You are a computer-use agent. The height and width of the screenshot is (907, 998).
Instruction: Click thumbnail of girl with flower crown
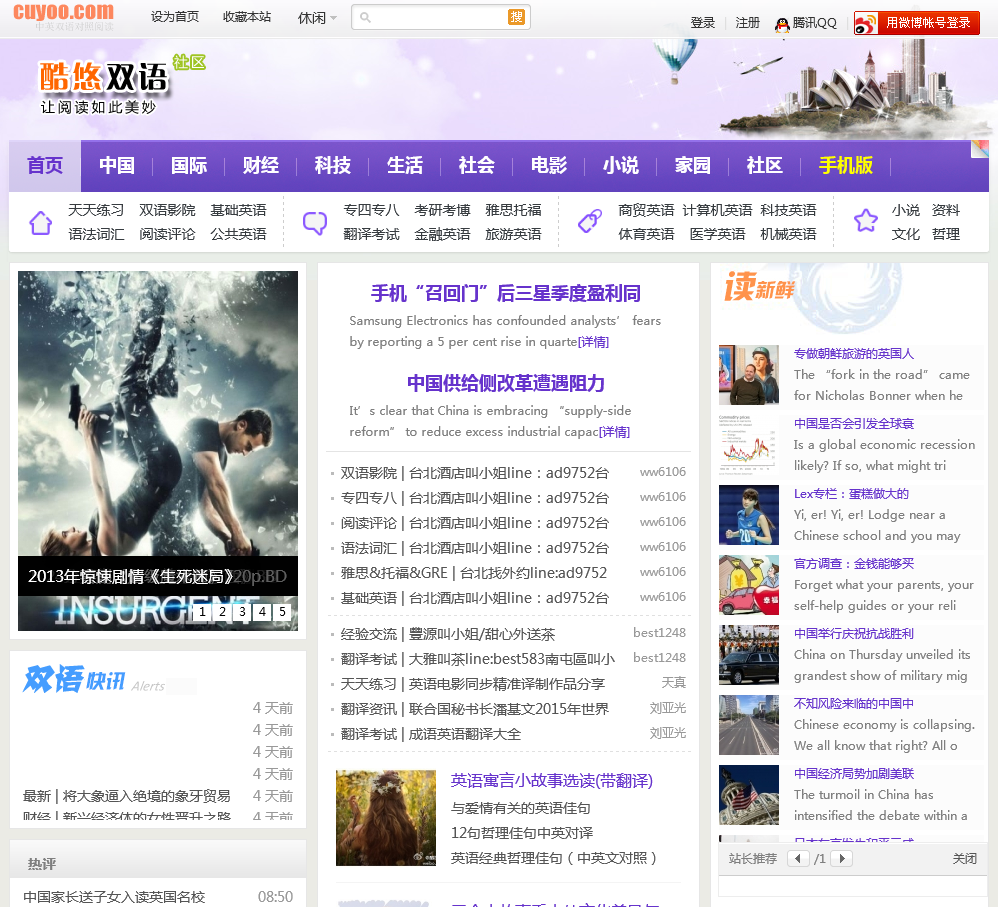[386, 818]
